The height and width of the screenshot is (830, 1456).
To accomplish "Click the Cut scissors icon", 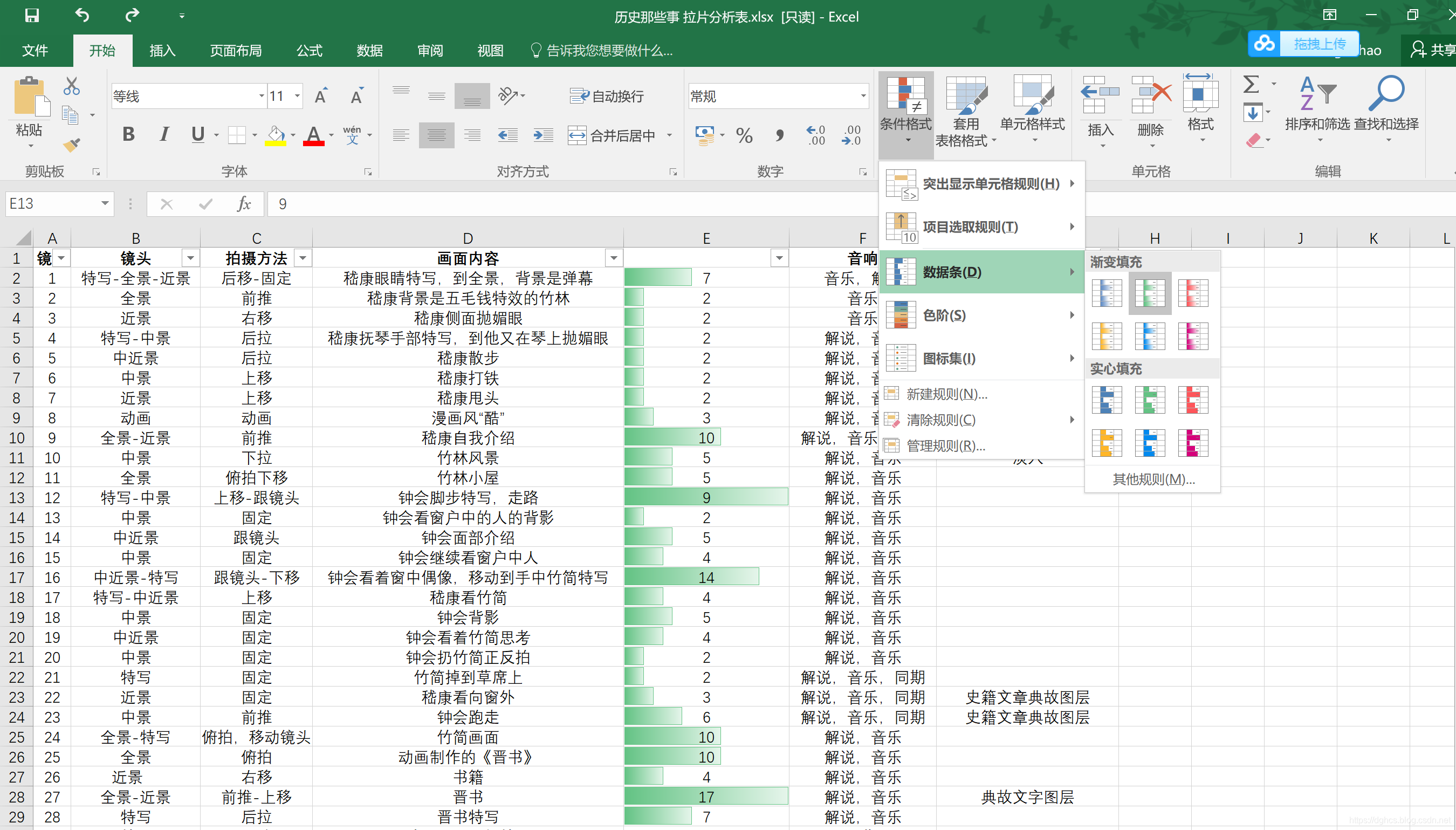I will (x=71, y=86).
